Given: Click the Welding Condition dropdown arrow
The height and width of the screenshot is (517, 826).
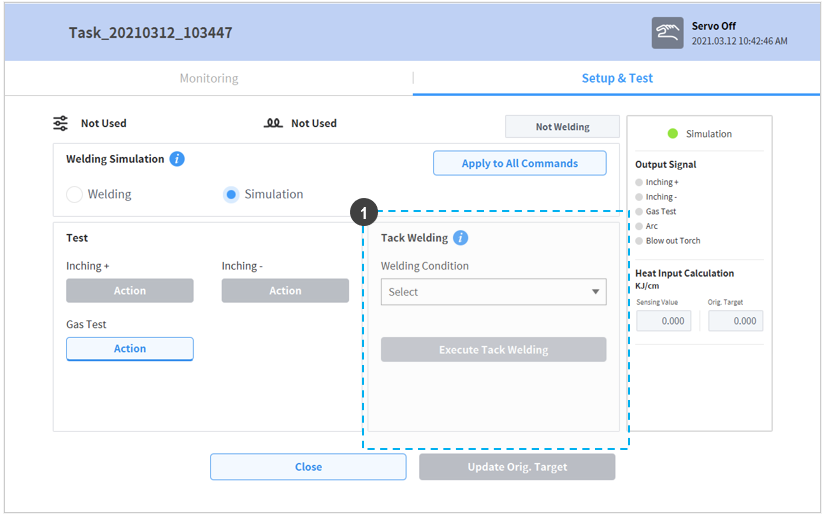Looking at the screenshot, I should pyautogui.click(x=595, y=292).
